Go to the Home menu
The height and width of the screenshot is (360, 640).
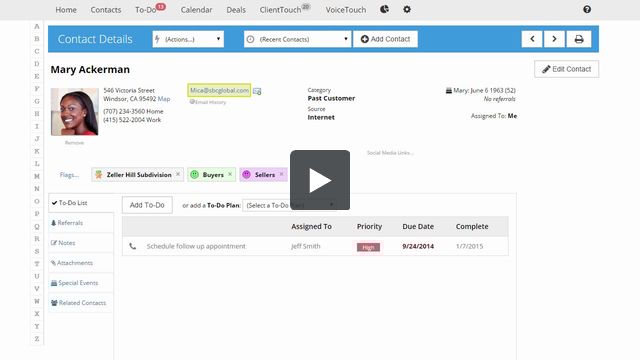[66, 10]
